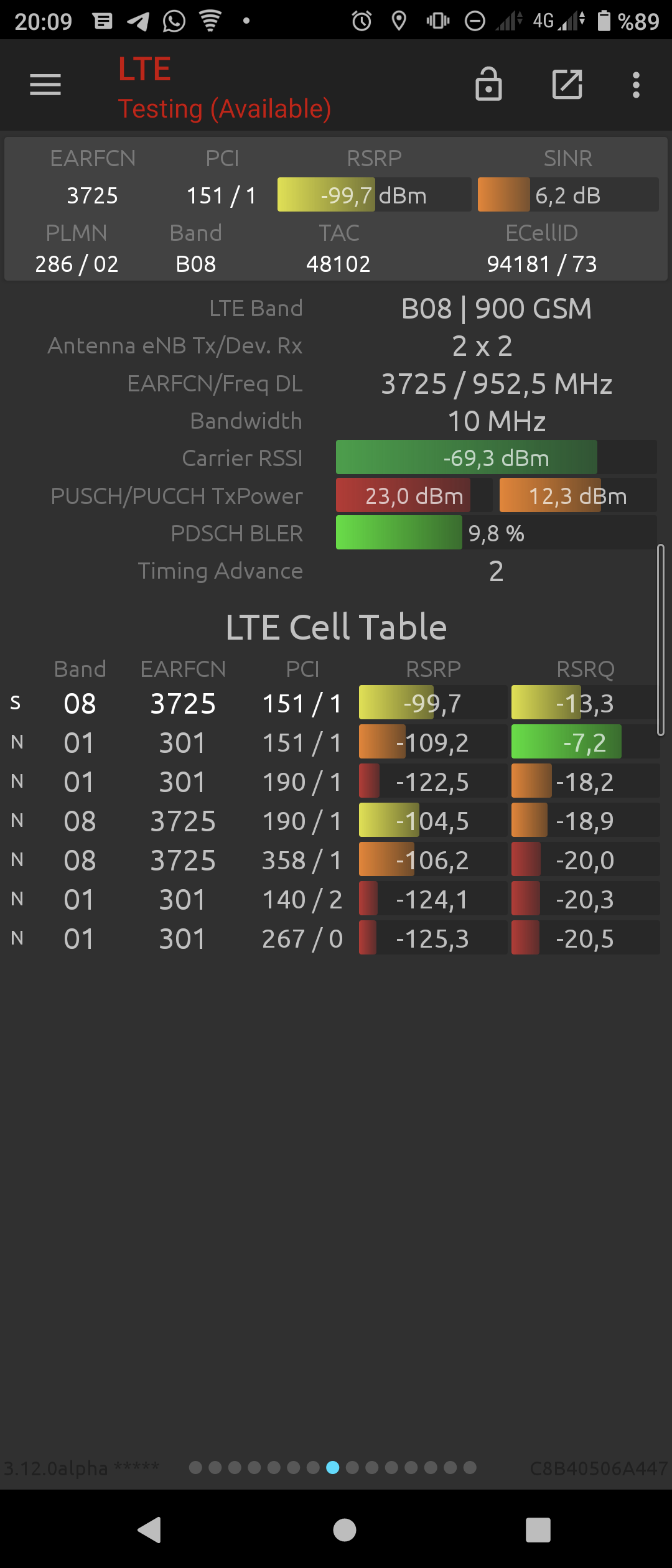Tap the Carrier RSSI -69,3 dBm bar
Viewport: 672px width, 1568px height.
click(x=496, y=458)
